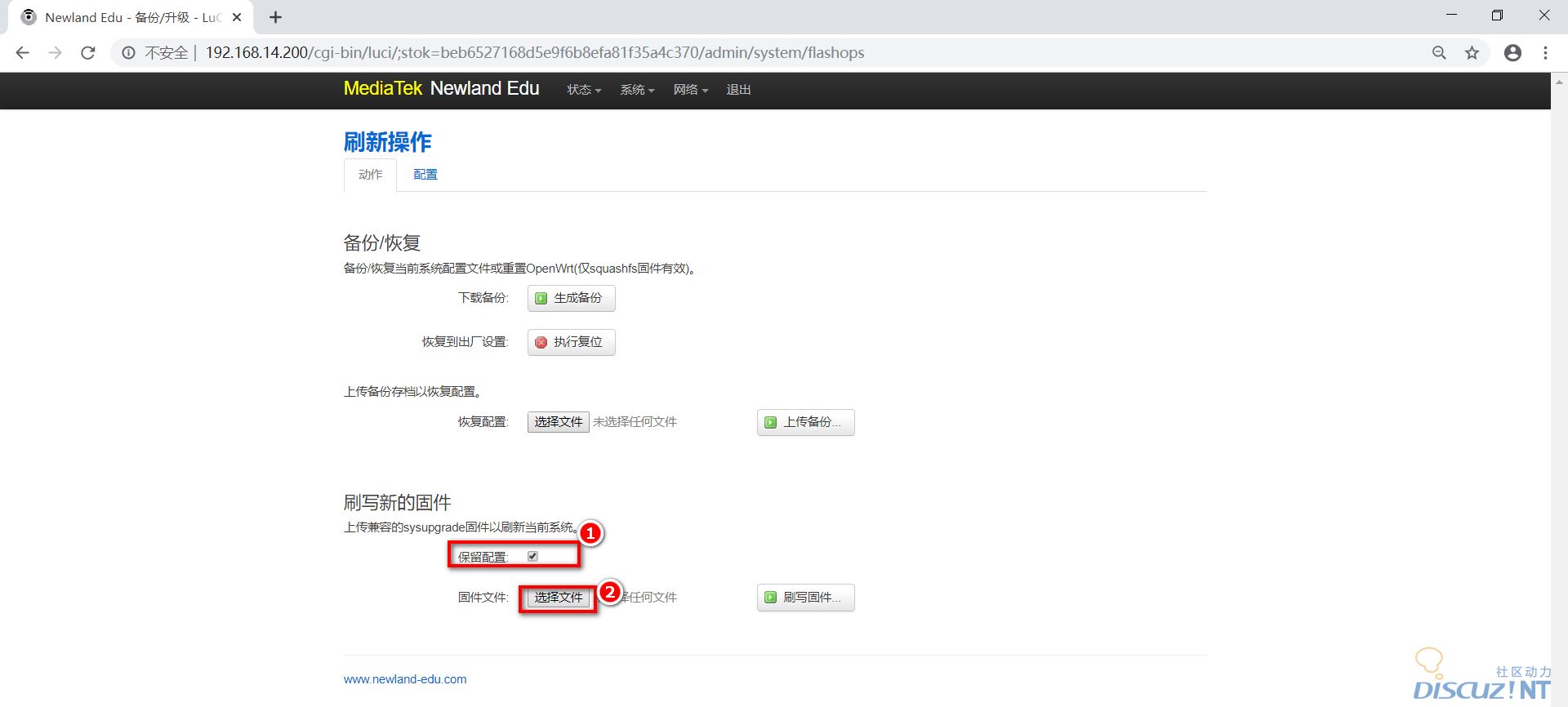This screenshot has width=1568, height=707.
Task: Toggle the 保留配置 checkbox
Action: (532, 556)
